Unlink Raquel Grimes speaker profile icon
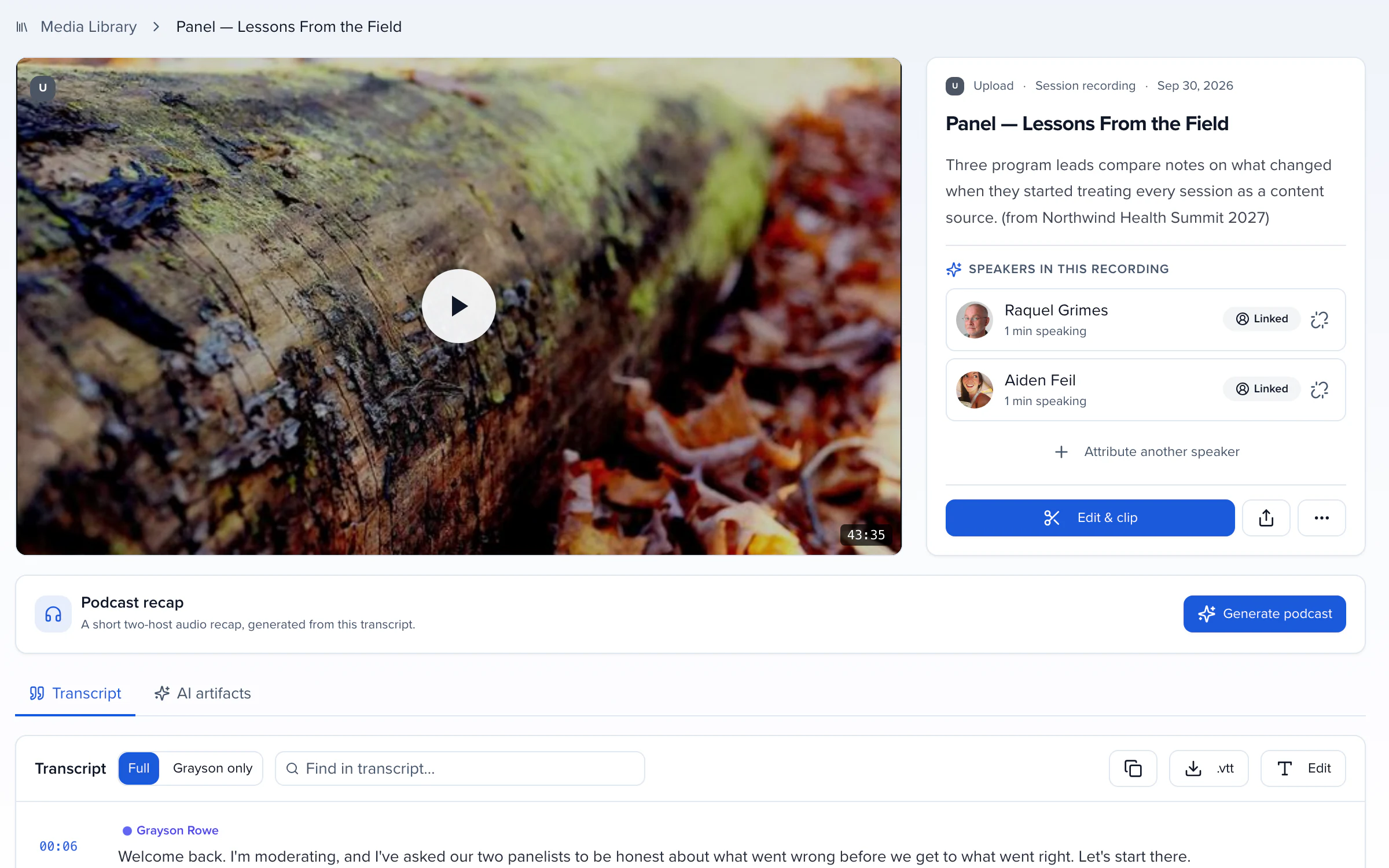The height and width of the screenshot is (868, 1389). pos(1320,319)
